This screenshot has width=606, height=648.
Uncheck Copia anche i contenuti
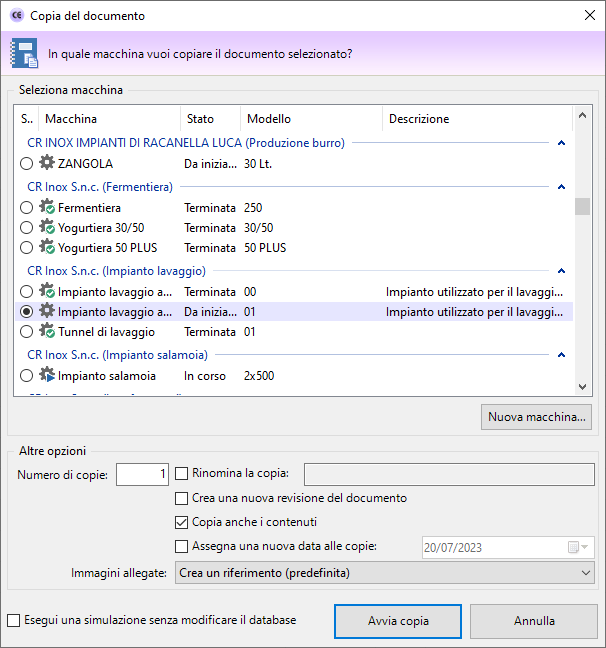182,522
